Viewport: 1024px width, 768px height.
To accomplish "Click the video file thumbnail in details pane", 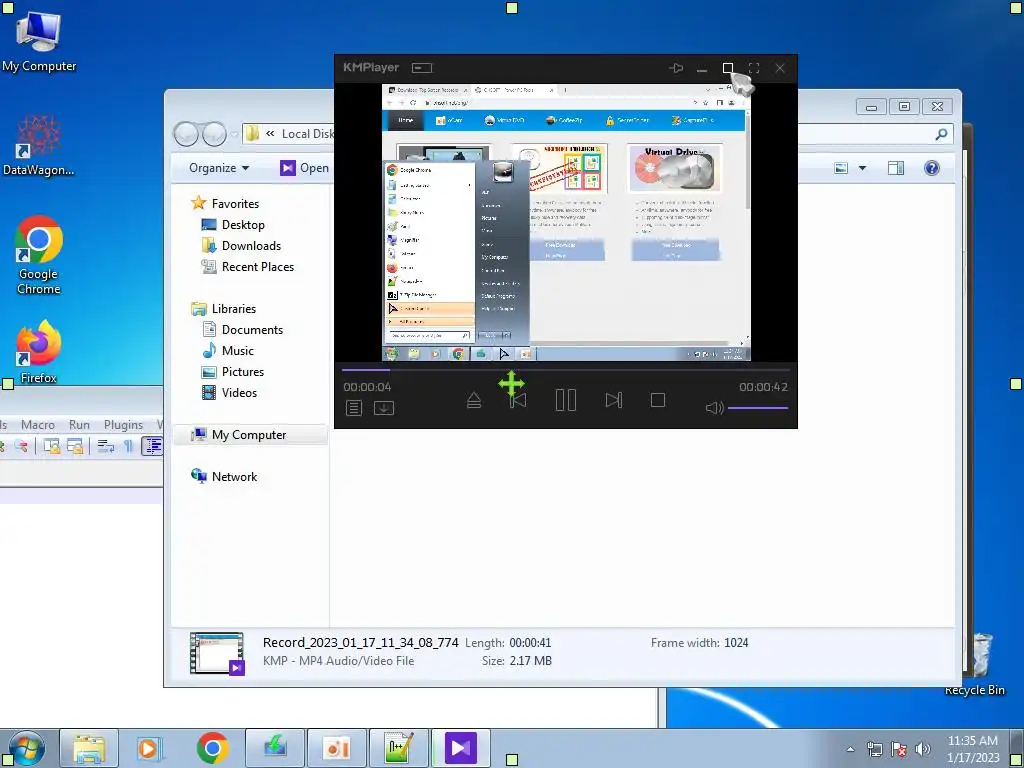I will tap(217, 652).
